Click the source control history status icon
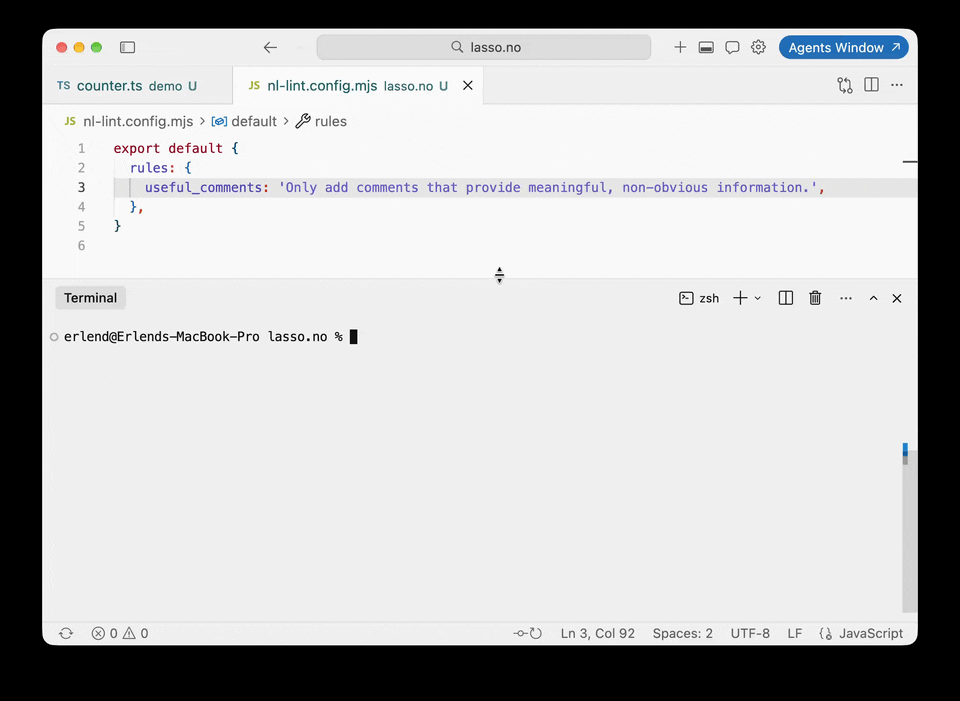The width and height of the screenshot is (960, 701). point(528,633)
